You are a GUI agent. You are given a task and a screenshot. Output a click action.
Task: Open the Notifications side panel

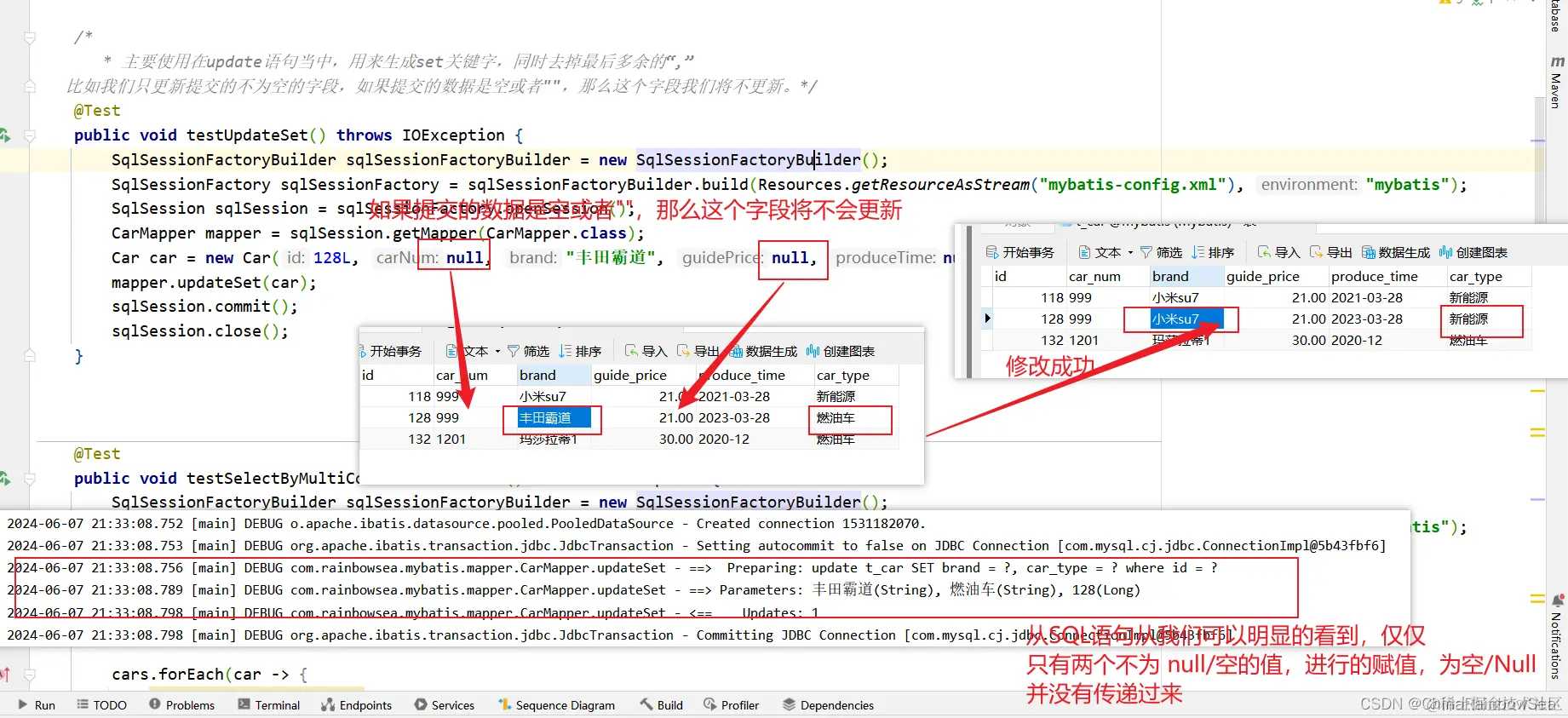click(x=1557, y=646)
